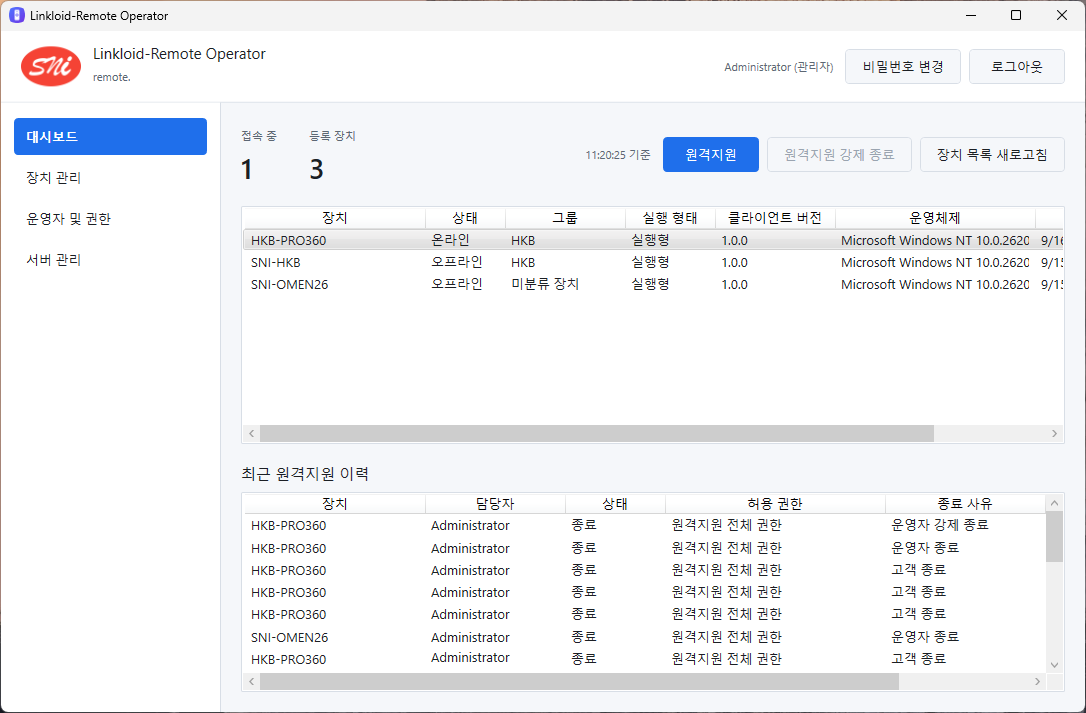Start remote support with the 원격지원 button
This screenshot has height=713, width=1086.
[x=711, y=155]
